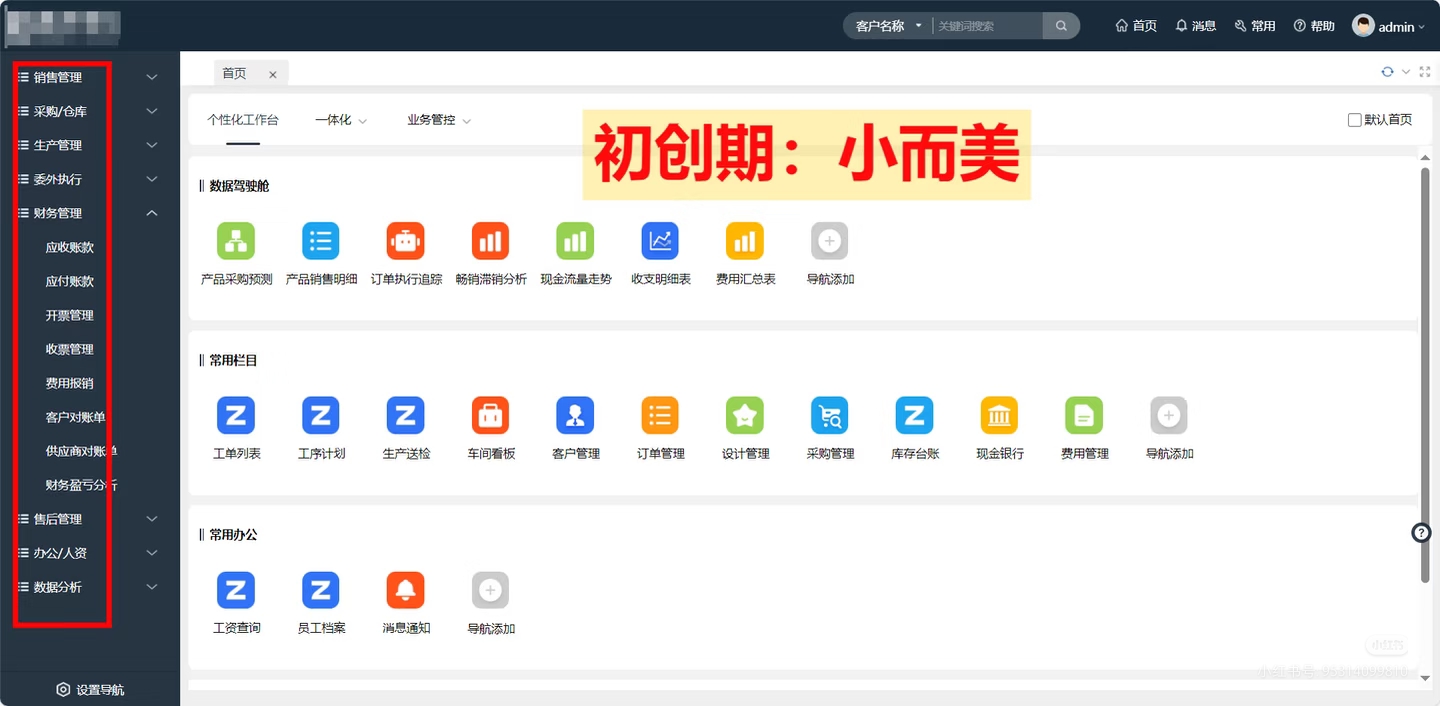Open the 设计管理 star icon

pos(745,415)
